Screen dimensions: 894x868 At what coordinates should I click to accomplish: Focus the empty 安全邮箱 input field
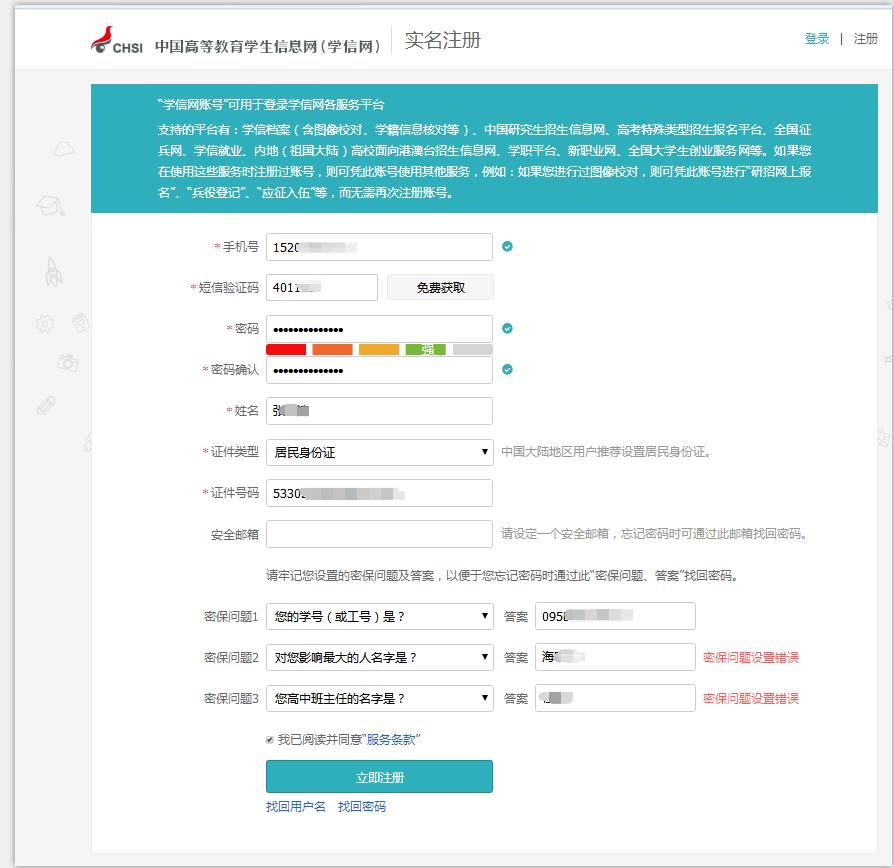point(379,534)
